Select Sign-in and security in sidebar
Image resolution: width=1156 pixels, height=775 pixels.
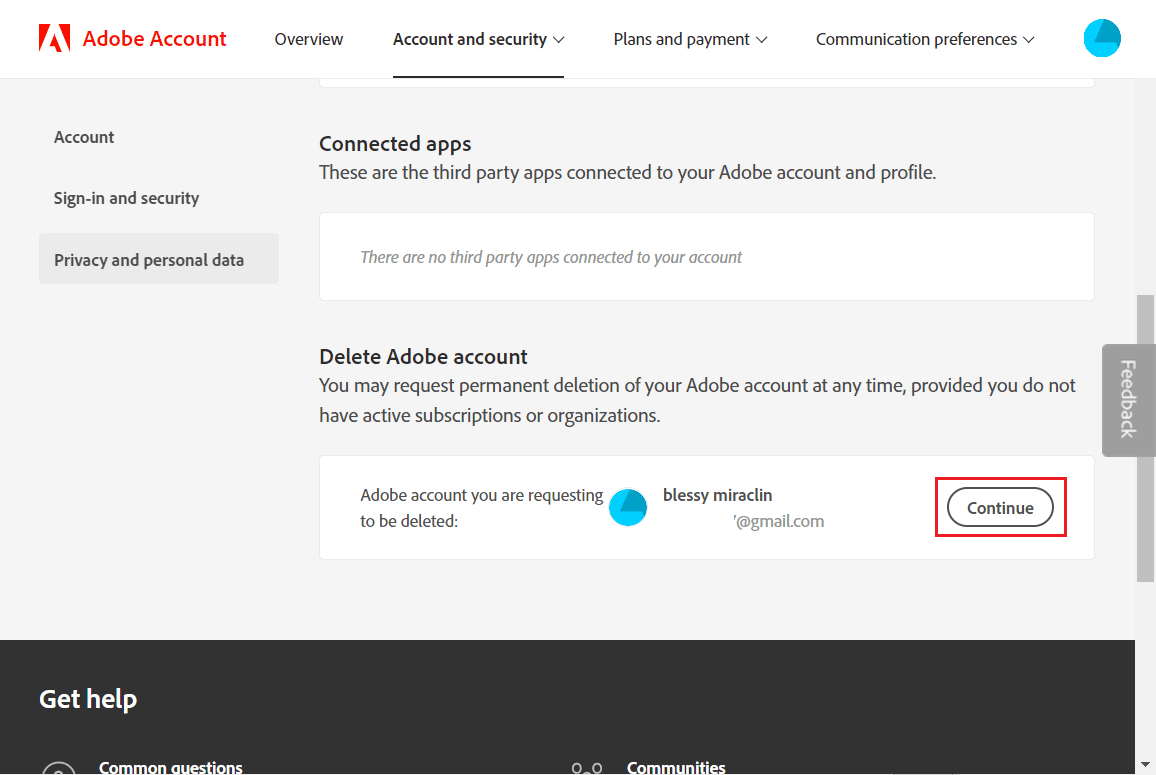126,198
